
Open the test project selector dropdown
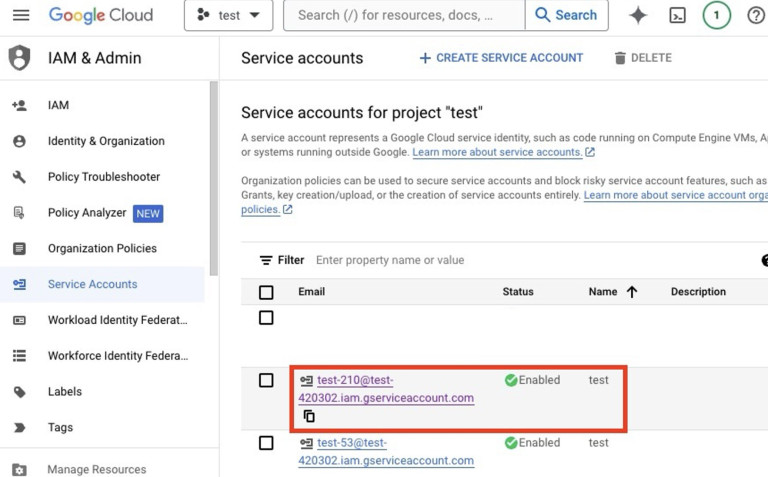pyautogui.click(x=228, y=15)
